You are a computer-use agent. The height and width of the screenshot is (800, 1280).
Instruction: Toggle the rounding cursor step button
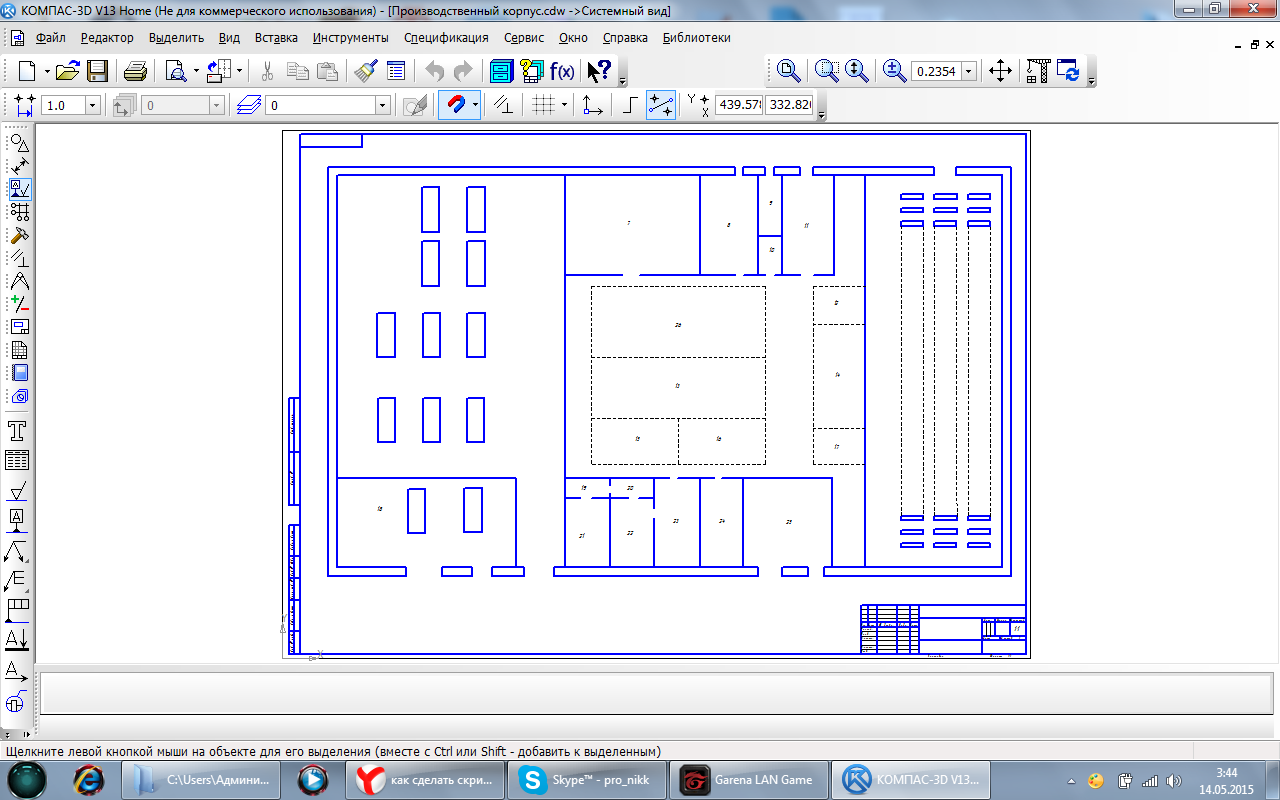(x=660, y=105)
